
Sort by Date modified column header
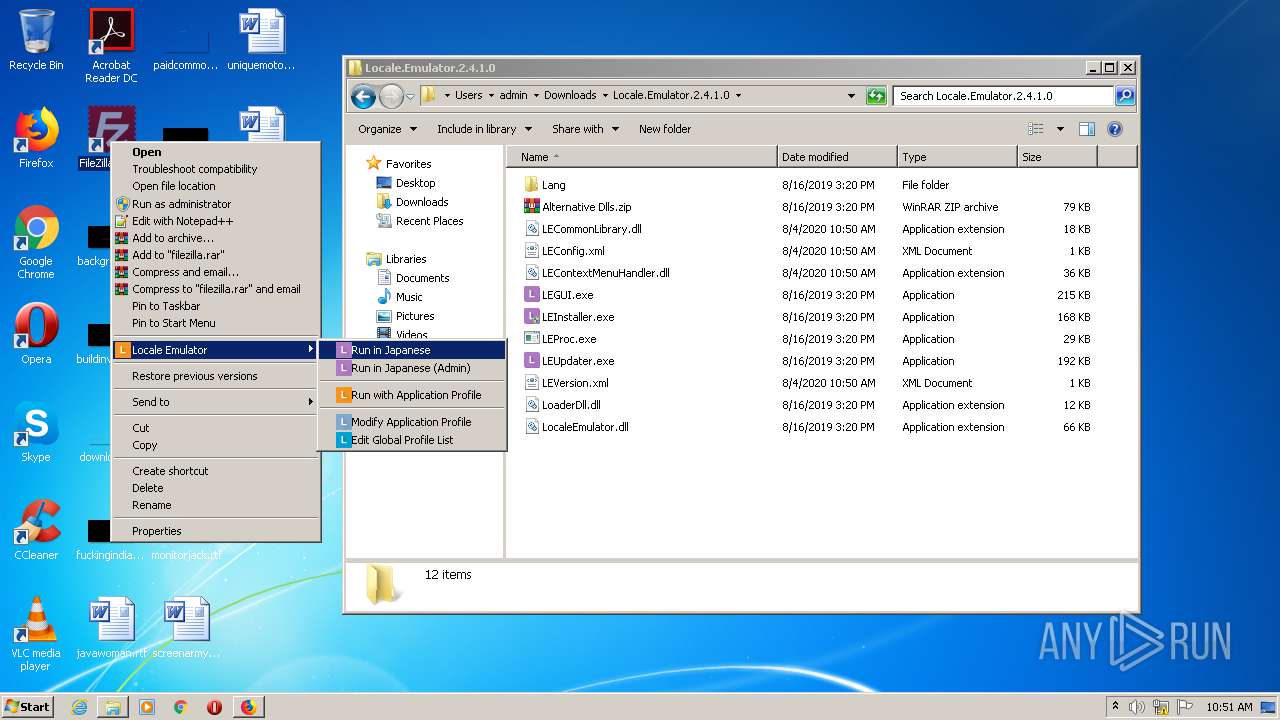[837, 157]
